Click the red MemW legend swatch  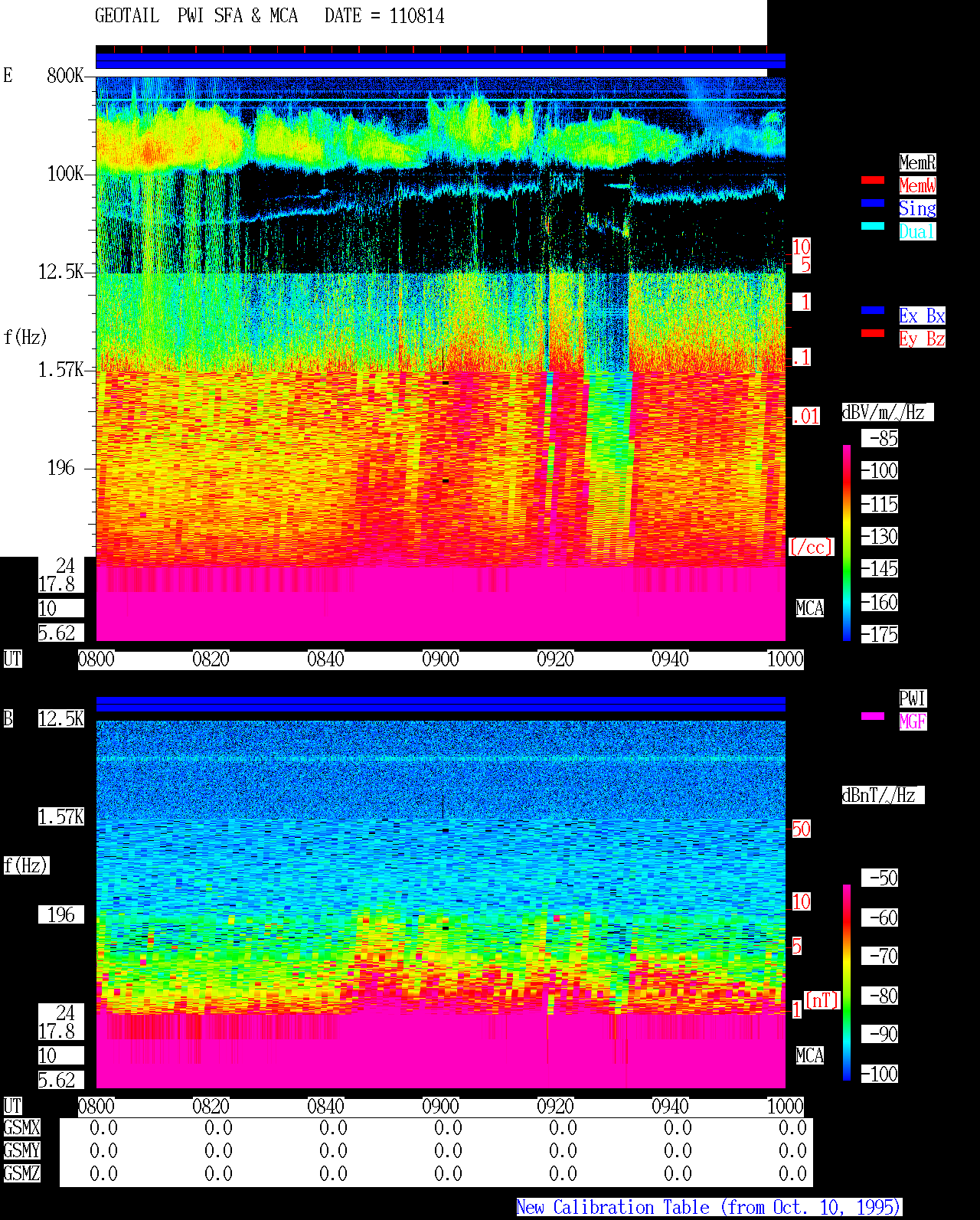(x=873, y=180)
